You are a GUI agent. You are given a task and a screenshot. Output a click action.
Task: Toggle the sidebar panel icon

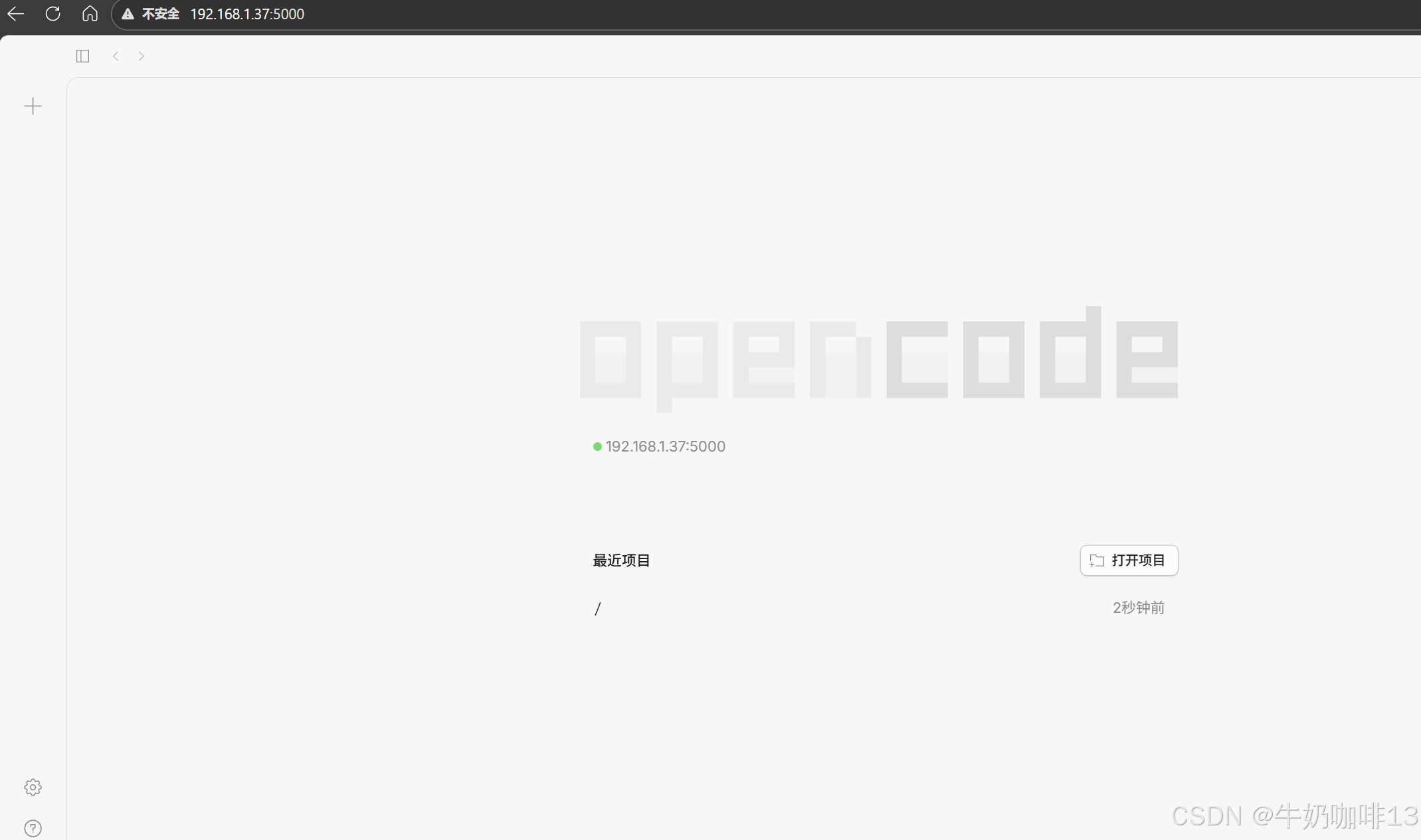point(82,56)
